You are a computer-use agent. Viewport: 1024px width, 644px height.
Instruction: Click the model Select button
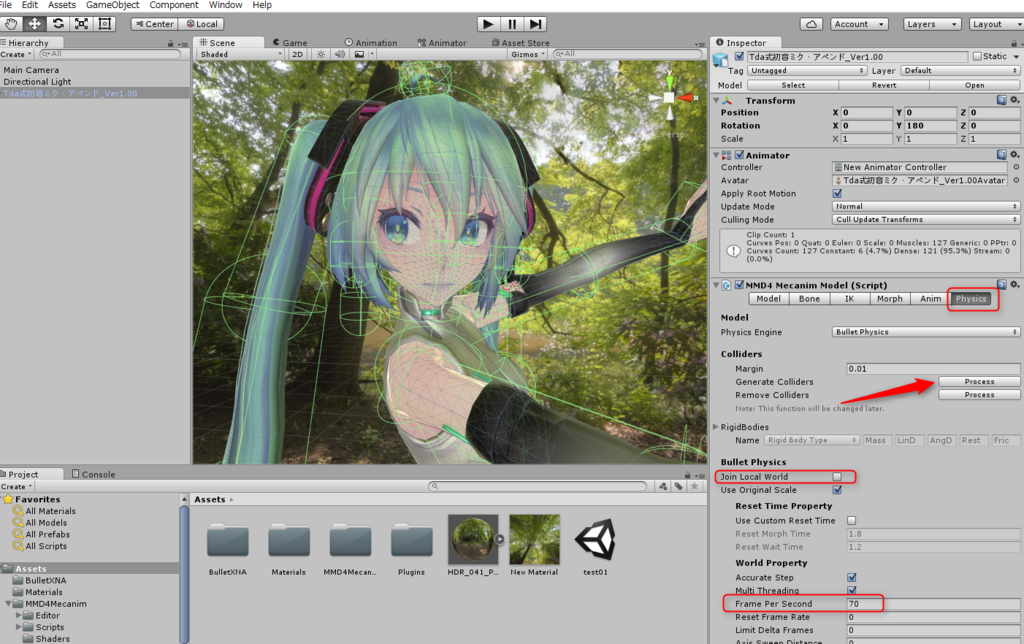tap(793, 86)
